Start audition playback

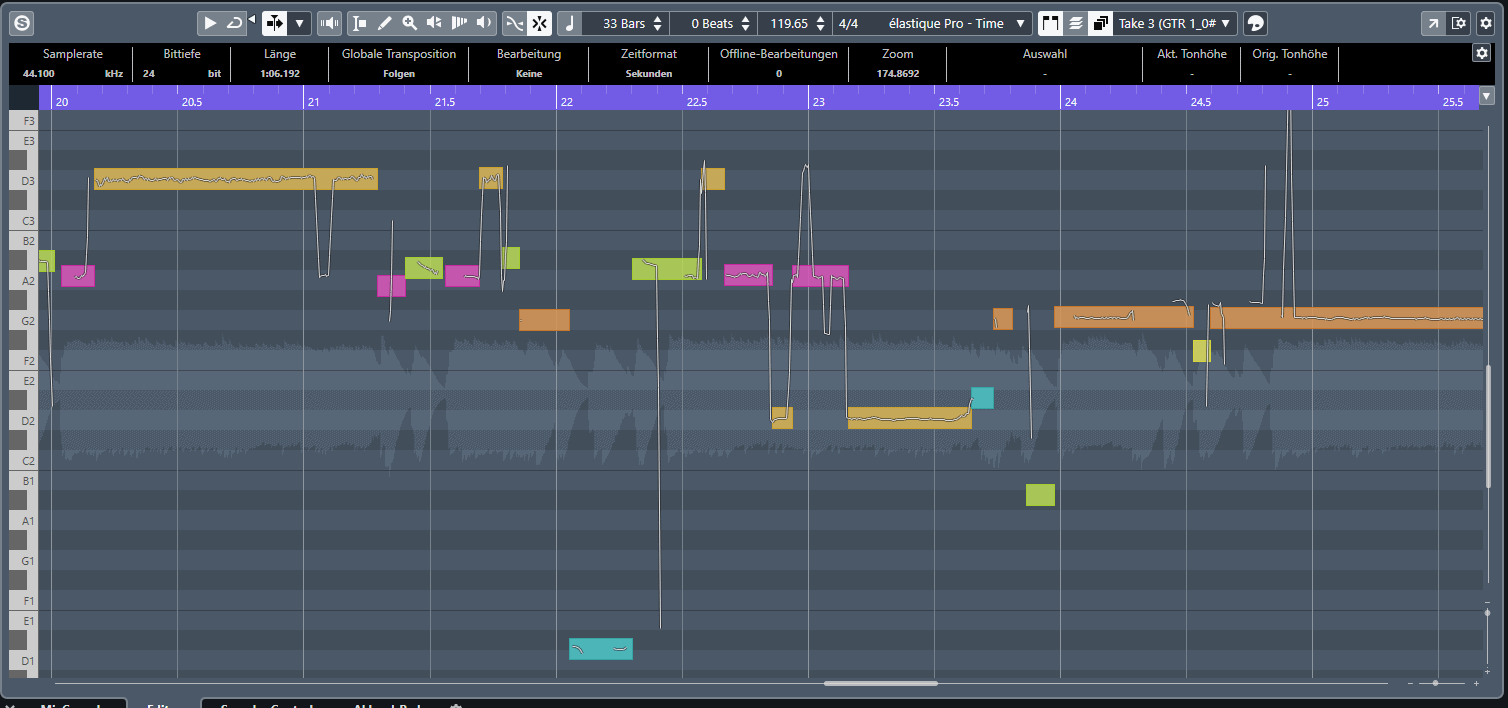pos(210,23)
